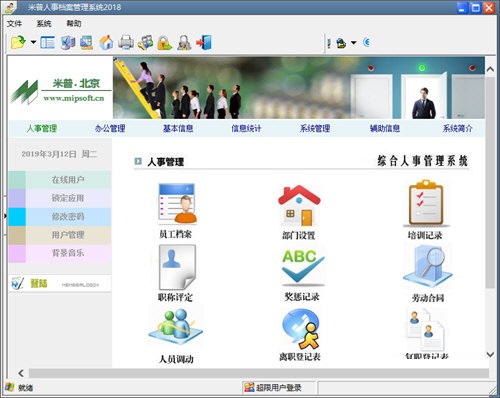Click the 就绪 status bar text
Screen dimensions: 500x398
(x=25, y=388)
